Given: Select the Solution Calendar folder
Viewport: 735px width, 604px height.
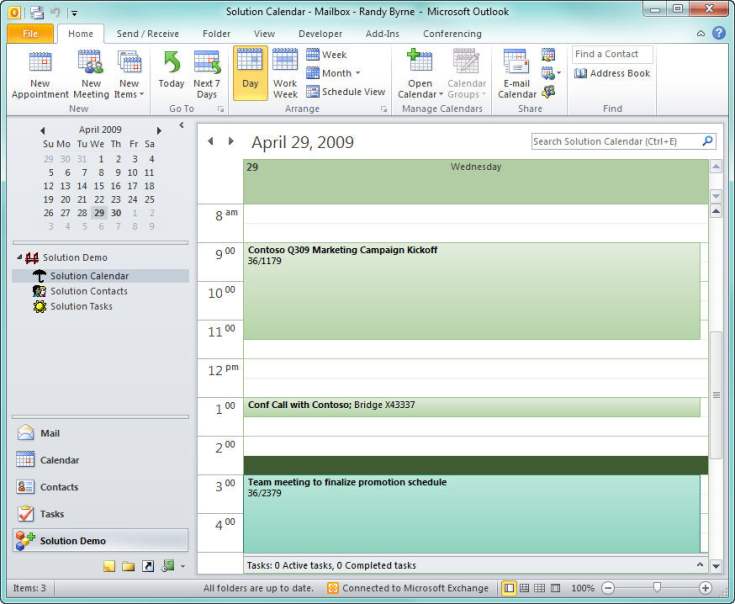Looking at the screenshot, I should point(100,276).
